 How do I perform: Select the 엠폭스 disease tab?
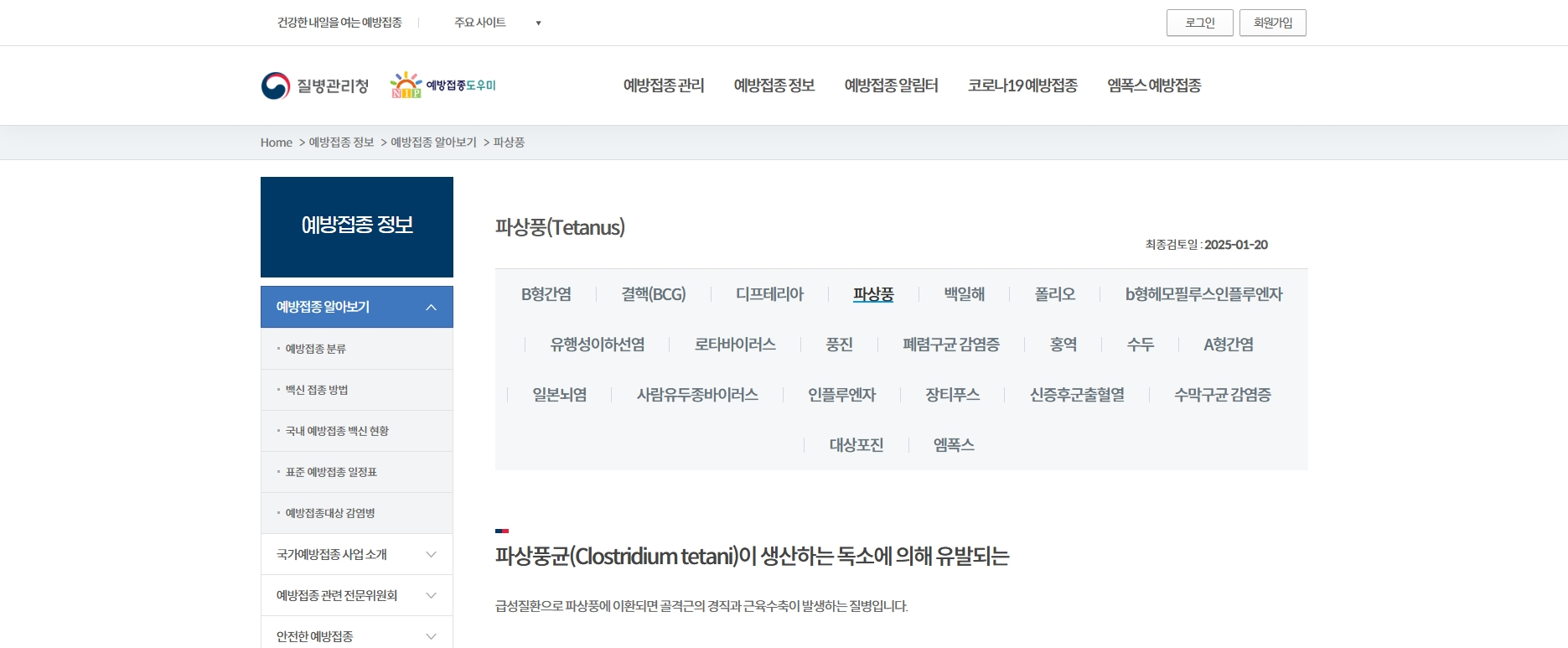pyautogui.click(x=954, y=445)
